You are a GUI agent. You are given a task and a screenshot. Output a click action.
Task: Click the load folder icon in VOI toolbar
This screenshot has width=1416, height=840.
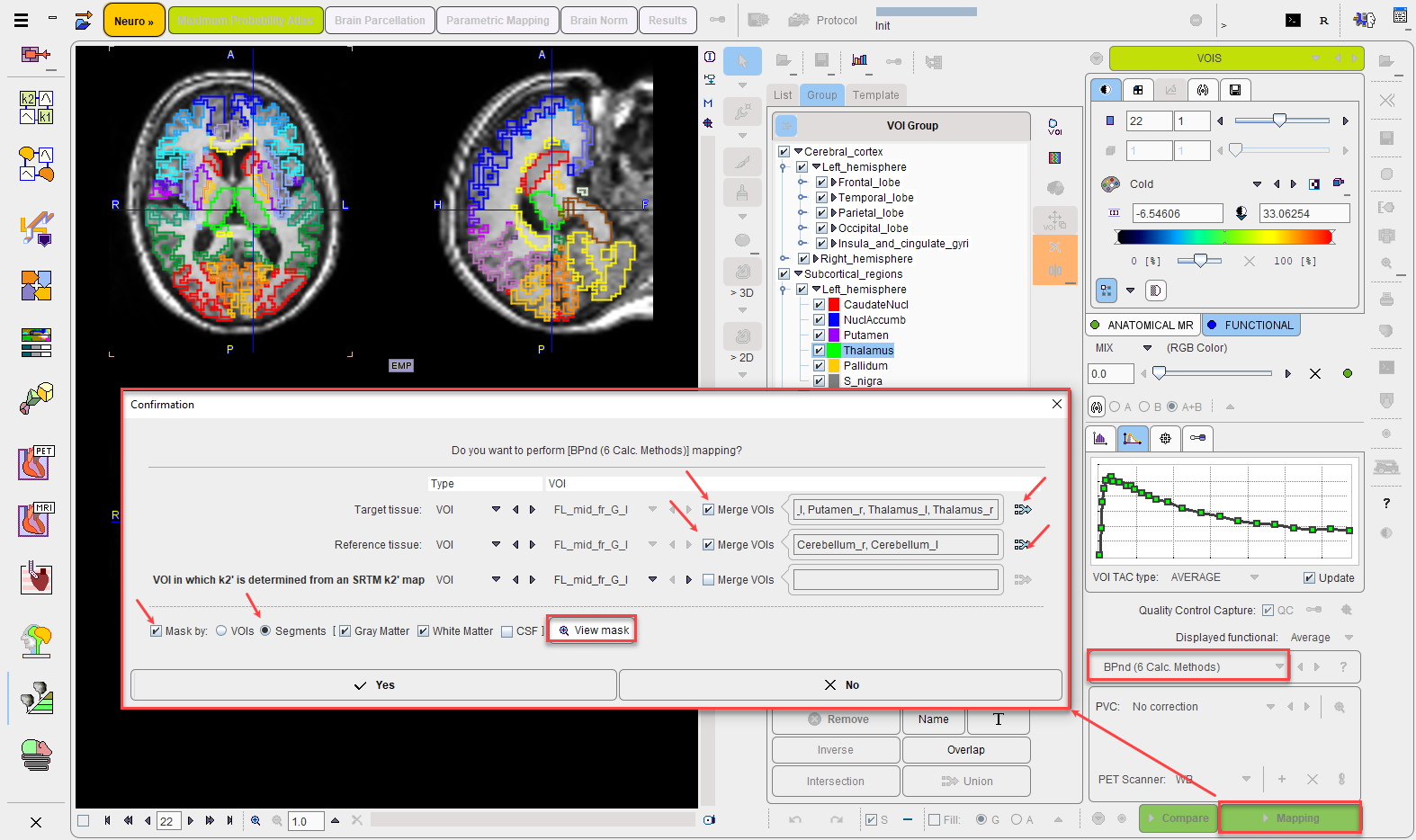[783, 60]
